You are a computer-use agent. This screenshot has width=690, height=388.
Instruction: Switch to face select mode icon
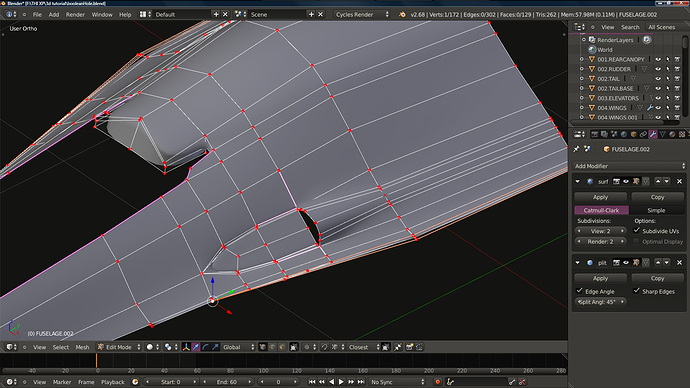pos(282,347)
